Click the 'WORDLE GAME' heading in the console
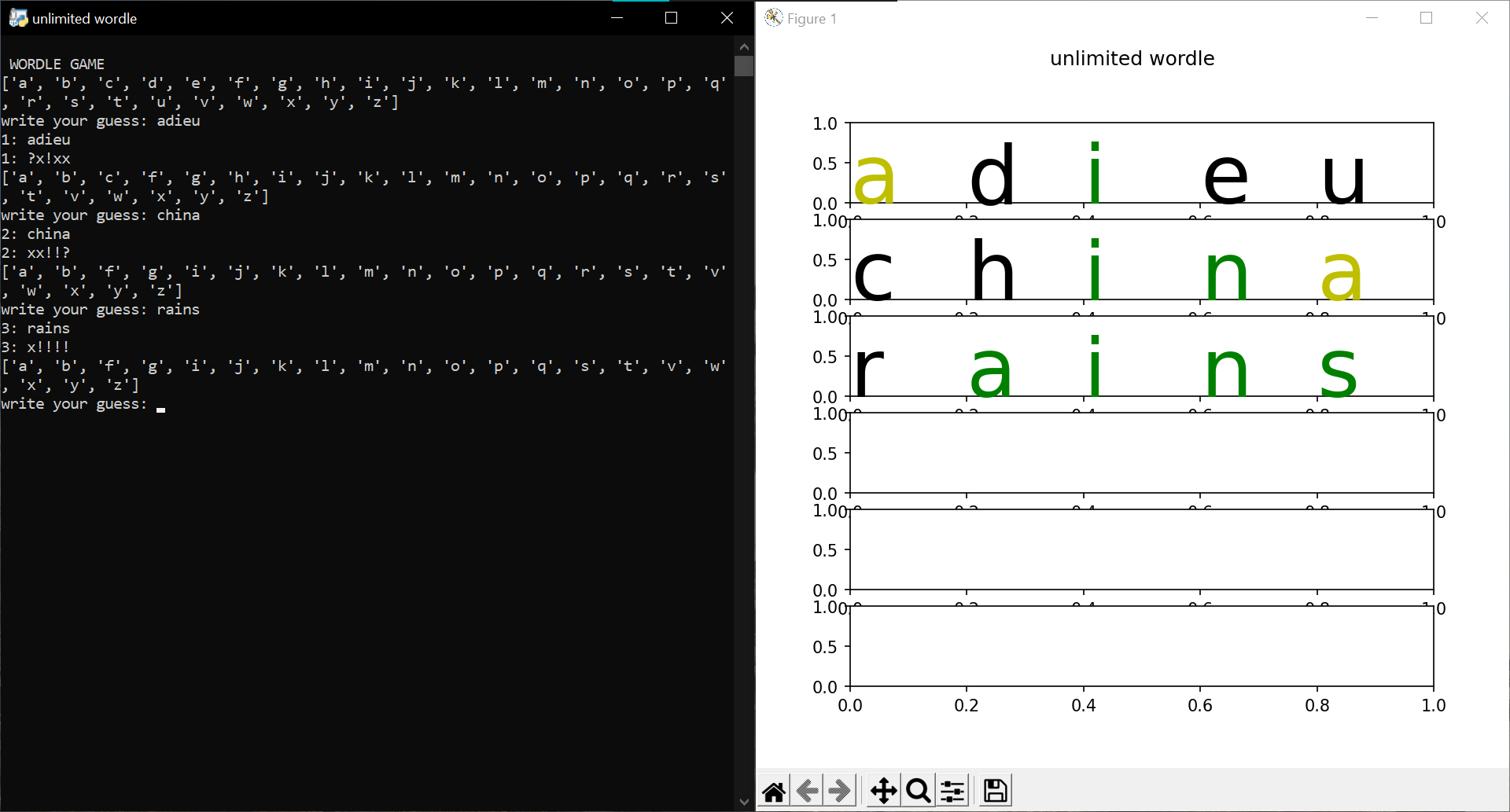This screenshot has width=1510, height=812. (x=57, y=64)
